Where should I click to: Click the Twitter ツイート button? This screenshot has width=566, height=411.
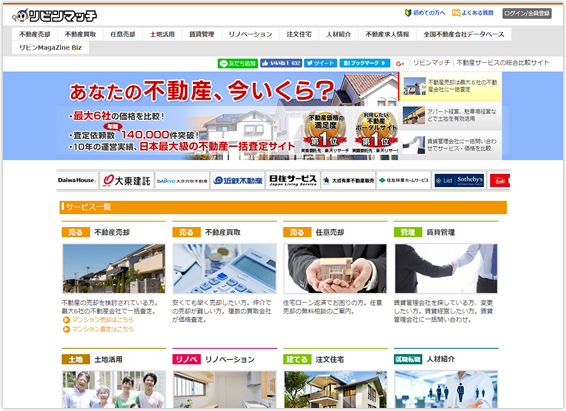(321, 63)
